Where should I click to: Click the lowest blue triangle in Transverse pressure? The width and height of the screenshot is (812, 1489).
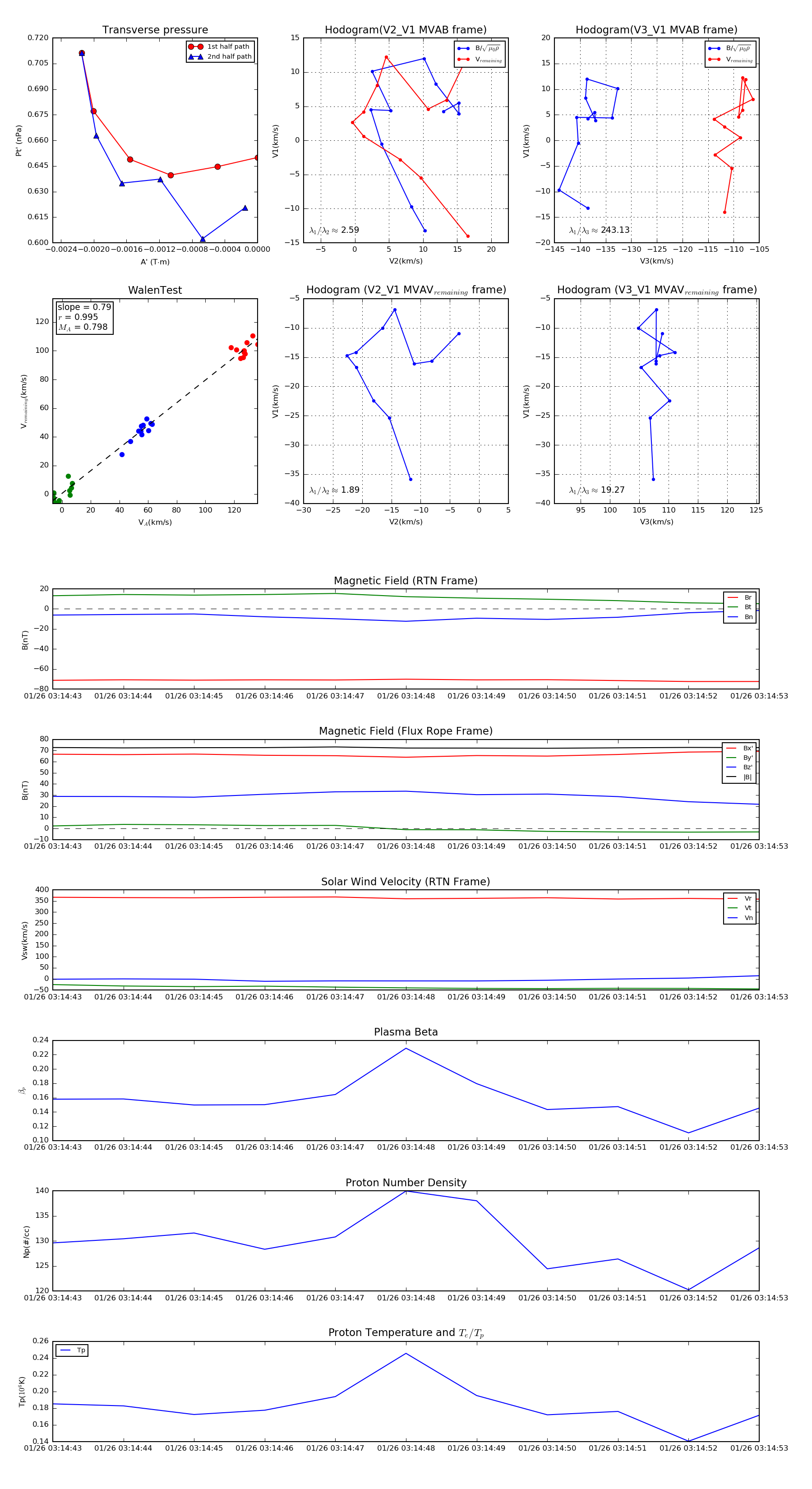click(x=202, y=239)
